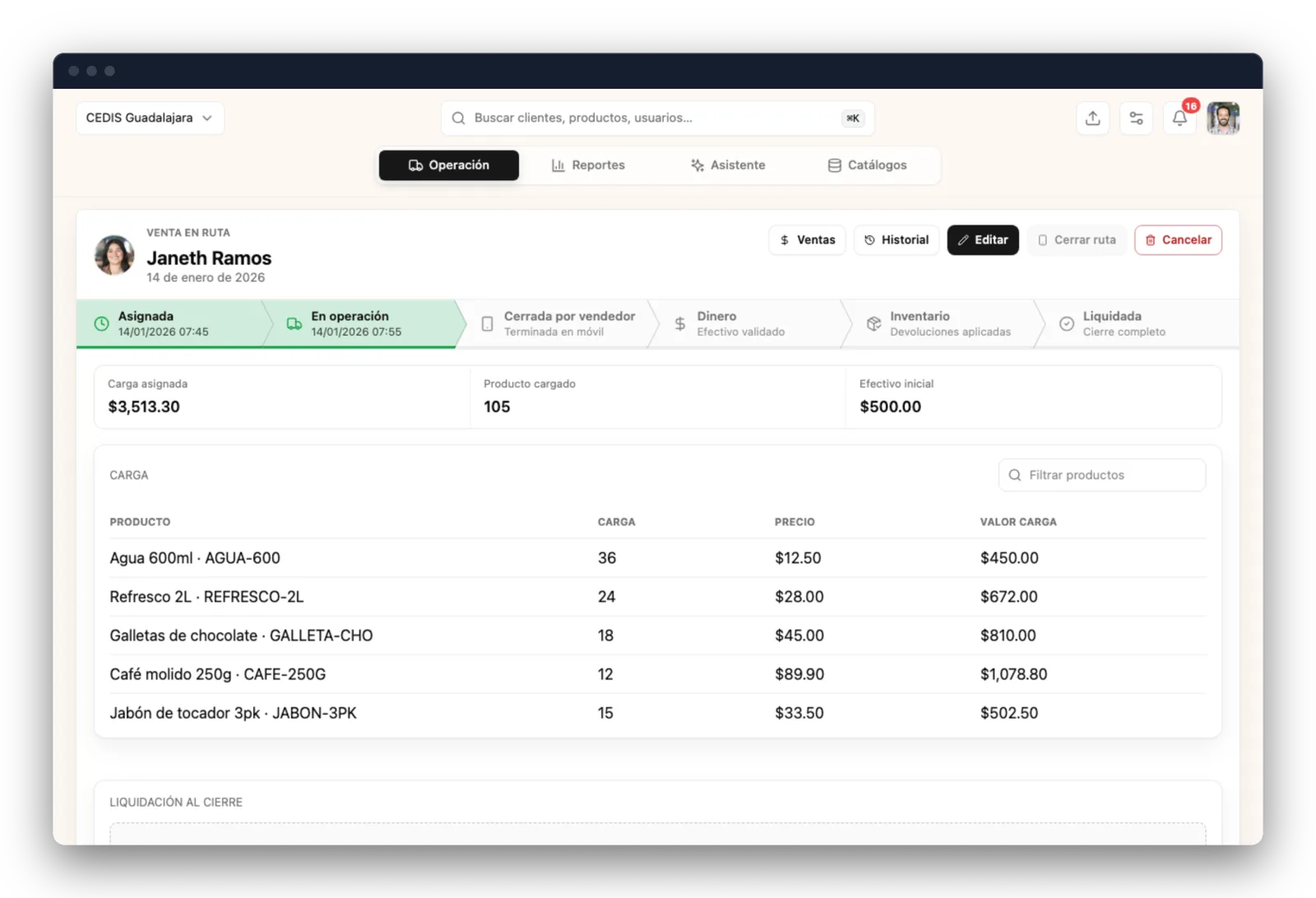The height and width of the screenshot is (898, 1316).
Task: Click the Cerrada por vendedor phone icon
Action: [487, 324]
